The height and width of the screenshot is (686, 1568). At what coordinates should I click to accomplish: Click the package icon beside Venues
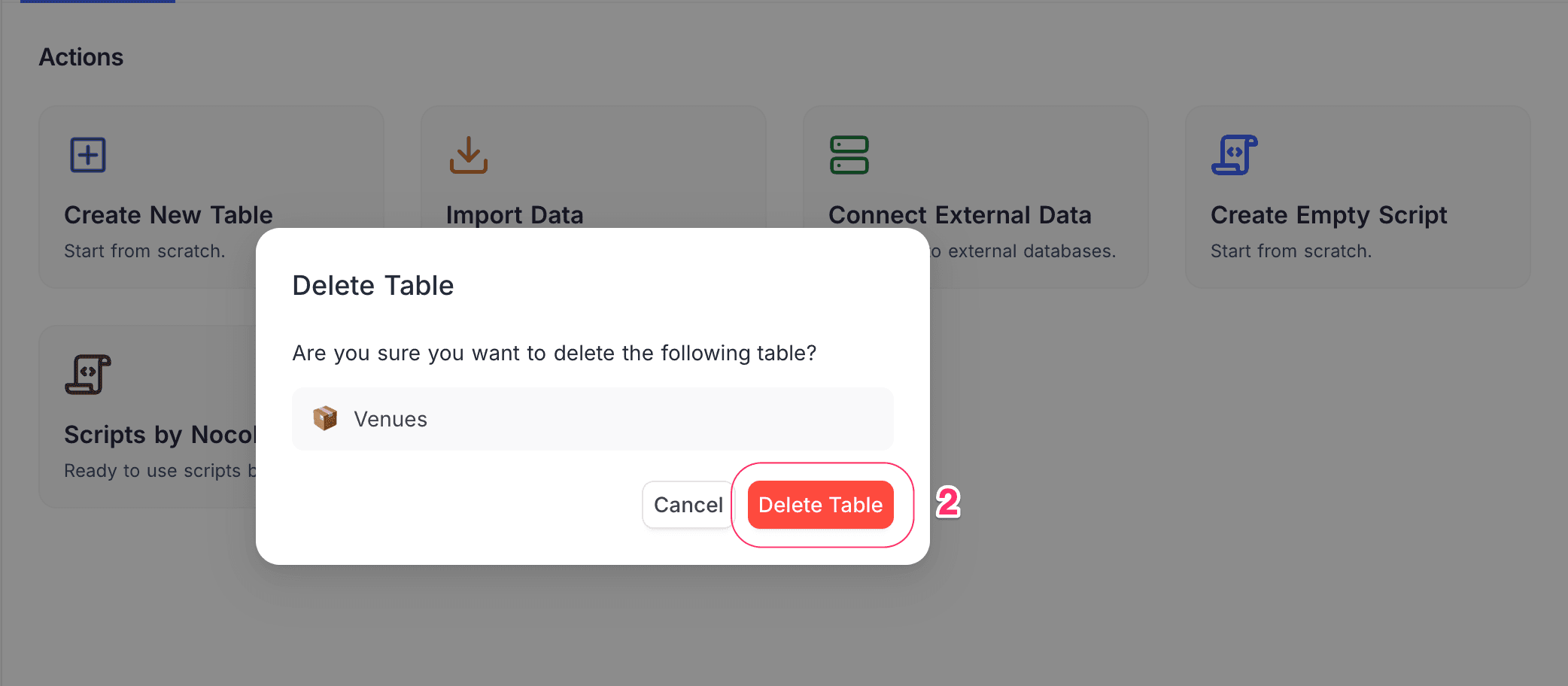pos(325,418)
